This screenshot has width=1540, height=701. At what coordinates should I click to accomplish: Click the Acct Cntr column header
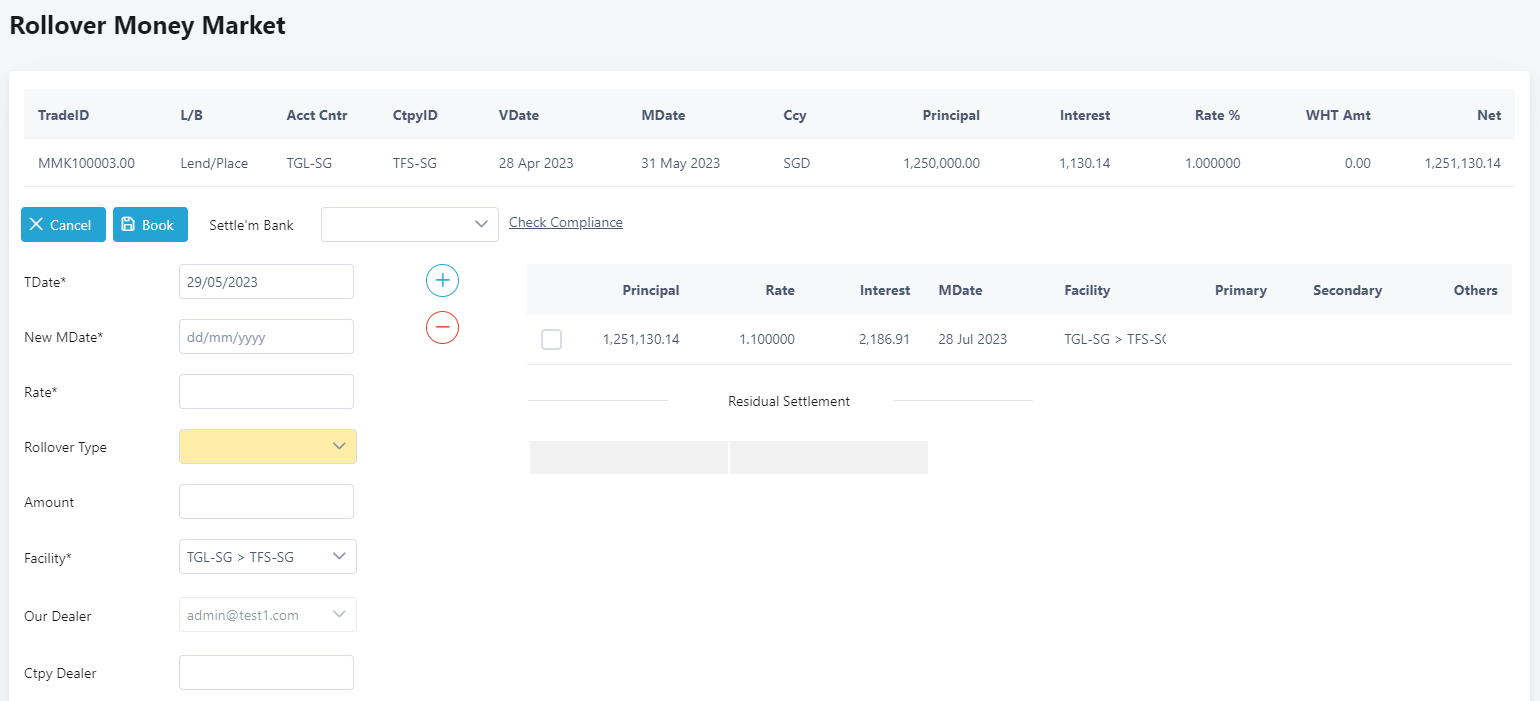click(x=317, y=115)
